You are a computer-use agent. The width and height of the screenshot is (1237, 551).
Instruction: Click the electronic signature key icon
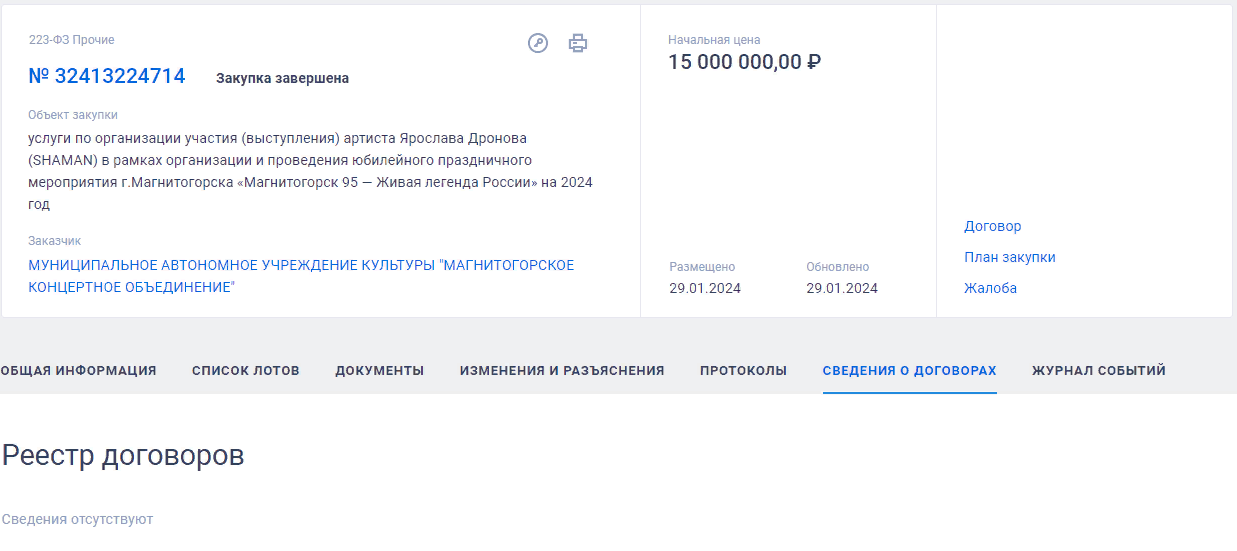click(538, 43)
